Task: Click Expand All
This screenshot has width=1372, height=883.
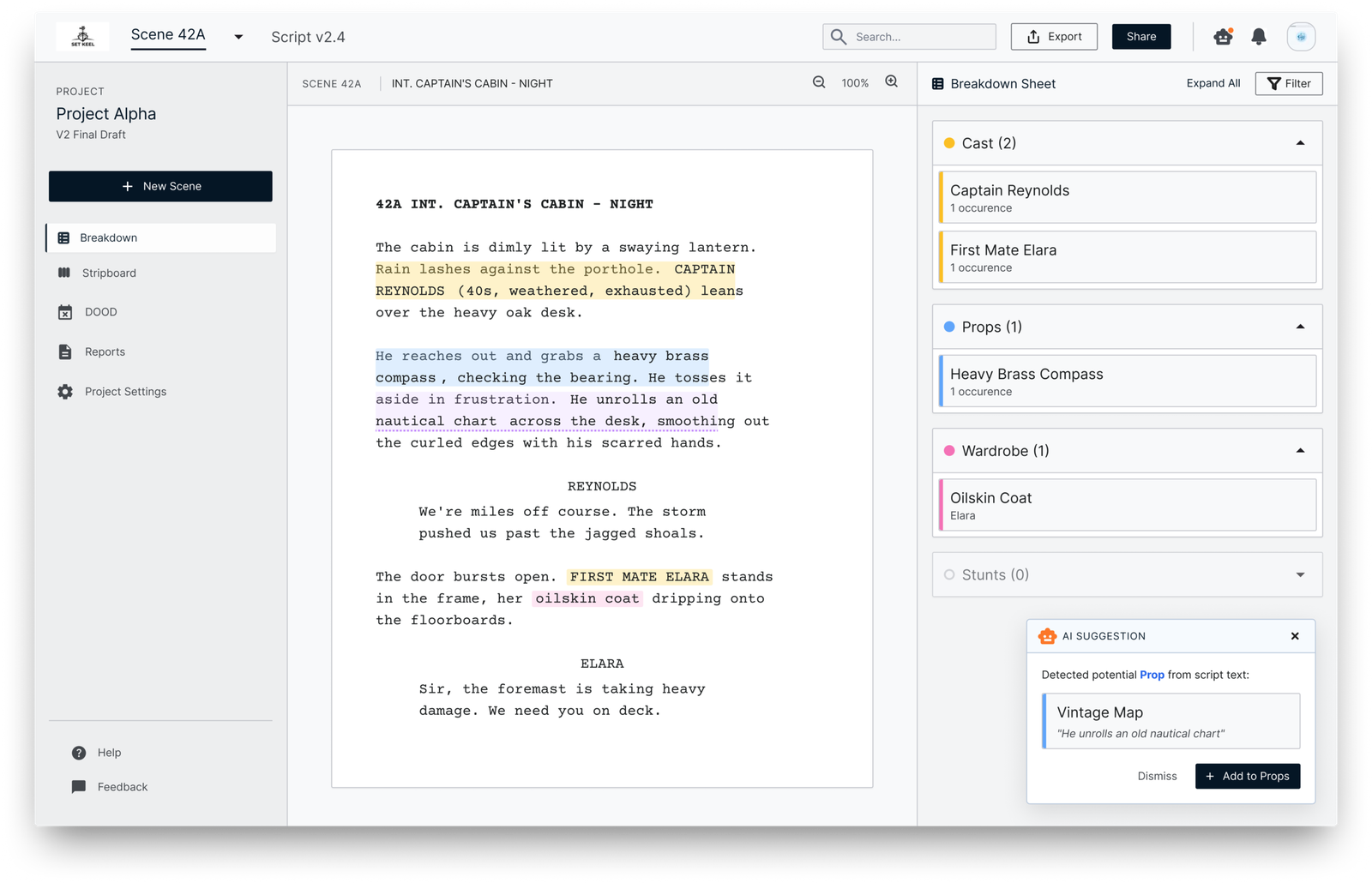Action: point(1213,83)
